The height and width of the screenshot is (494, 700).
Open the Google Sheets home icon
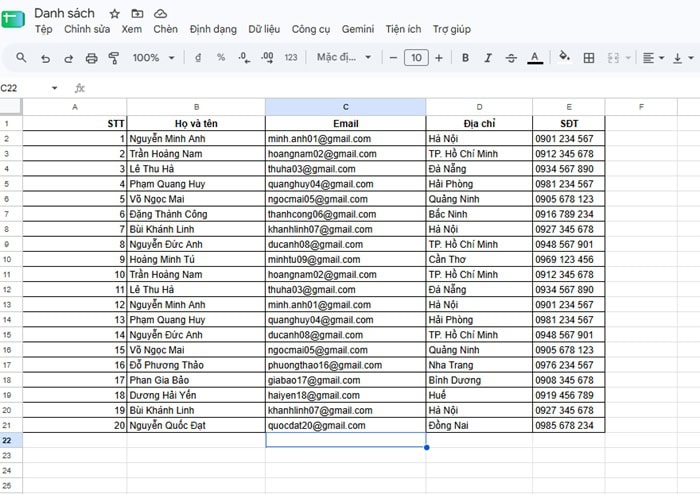13,19
